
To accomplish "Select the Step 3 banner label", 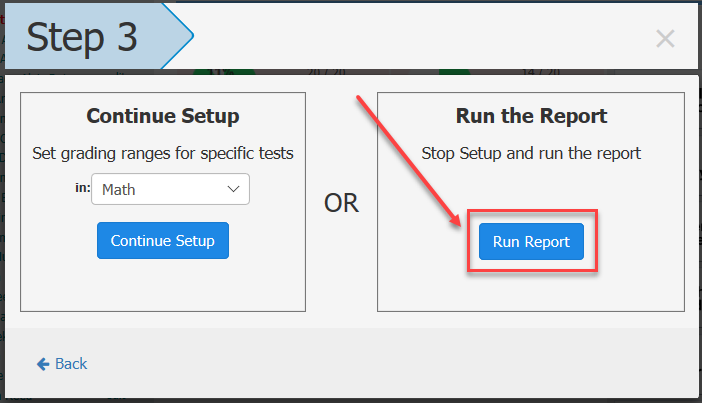I will (x=81, y=38).
